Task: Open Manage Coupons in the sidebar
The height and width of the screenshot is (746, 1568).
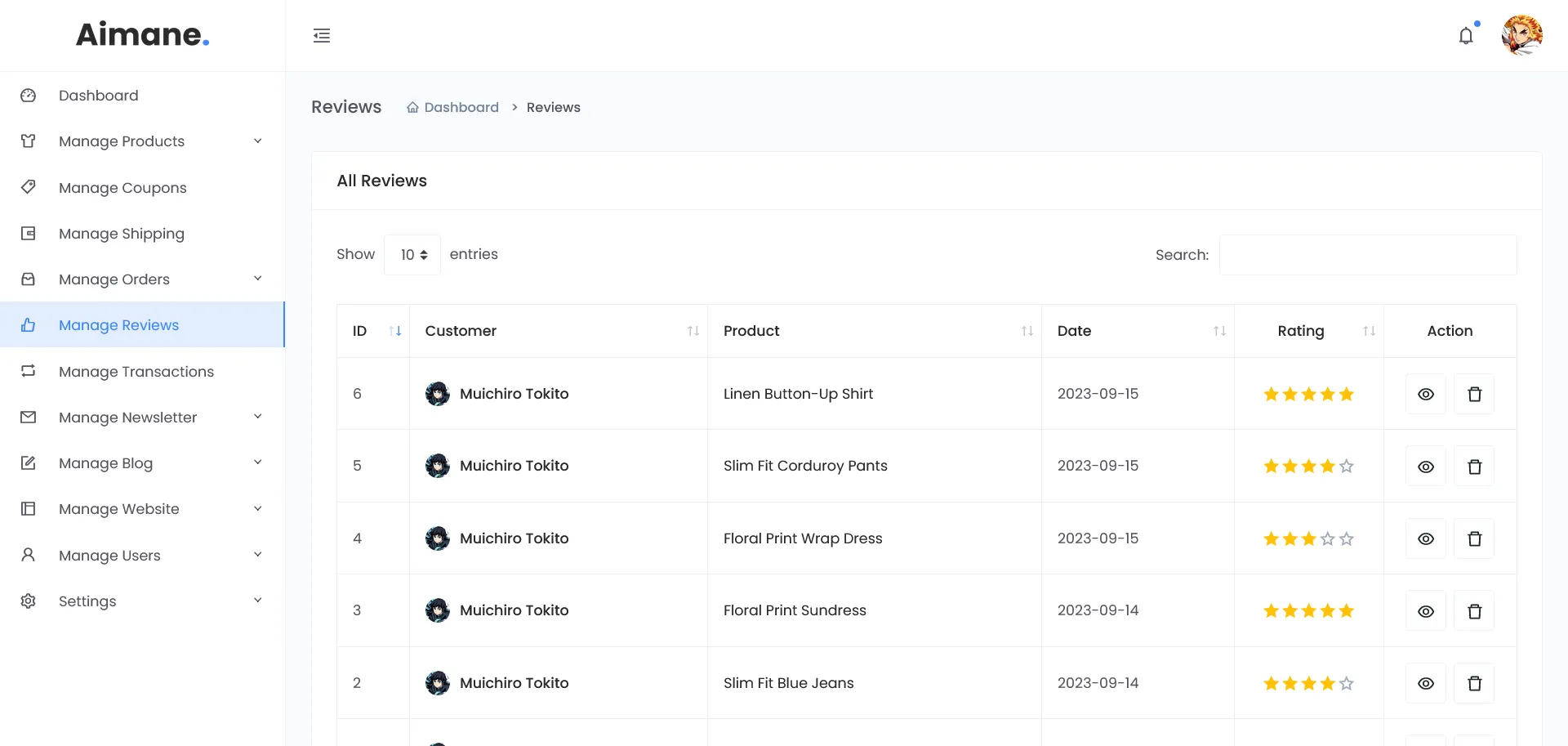Action: 142,187
